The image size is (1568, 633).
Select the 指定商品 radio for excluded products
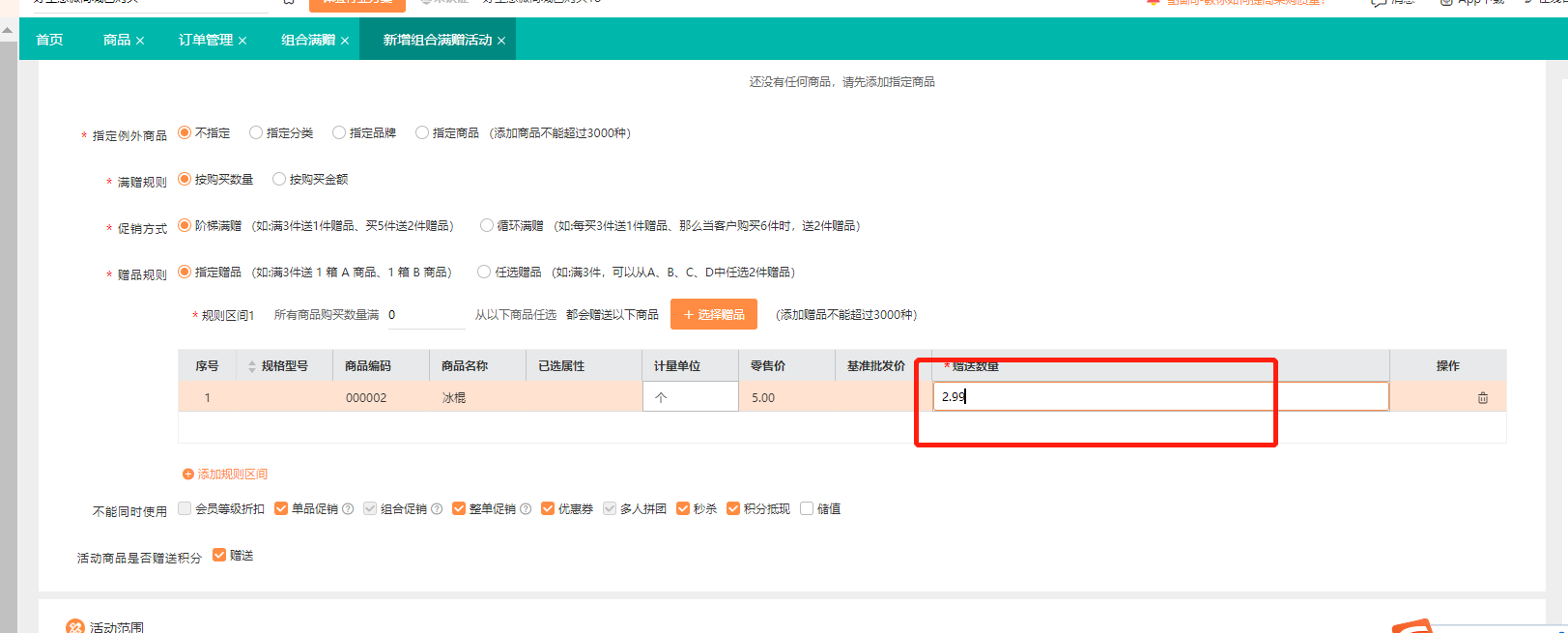(422, 133)
